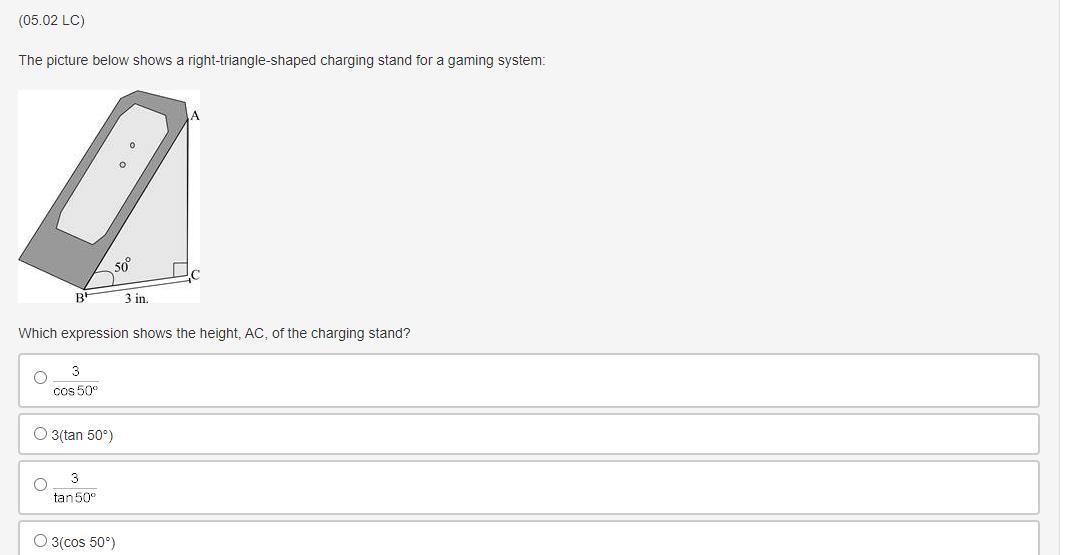
Task: Click vertex label B in the diagram
Action: coord(80,297)
